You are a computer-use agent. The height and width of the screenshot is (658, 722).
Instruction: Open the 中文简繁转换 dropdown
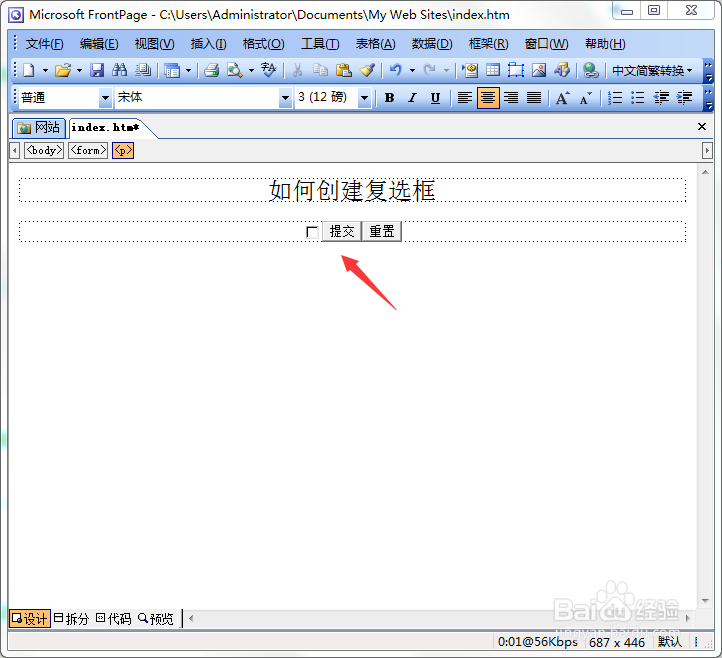coord(652,70)
